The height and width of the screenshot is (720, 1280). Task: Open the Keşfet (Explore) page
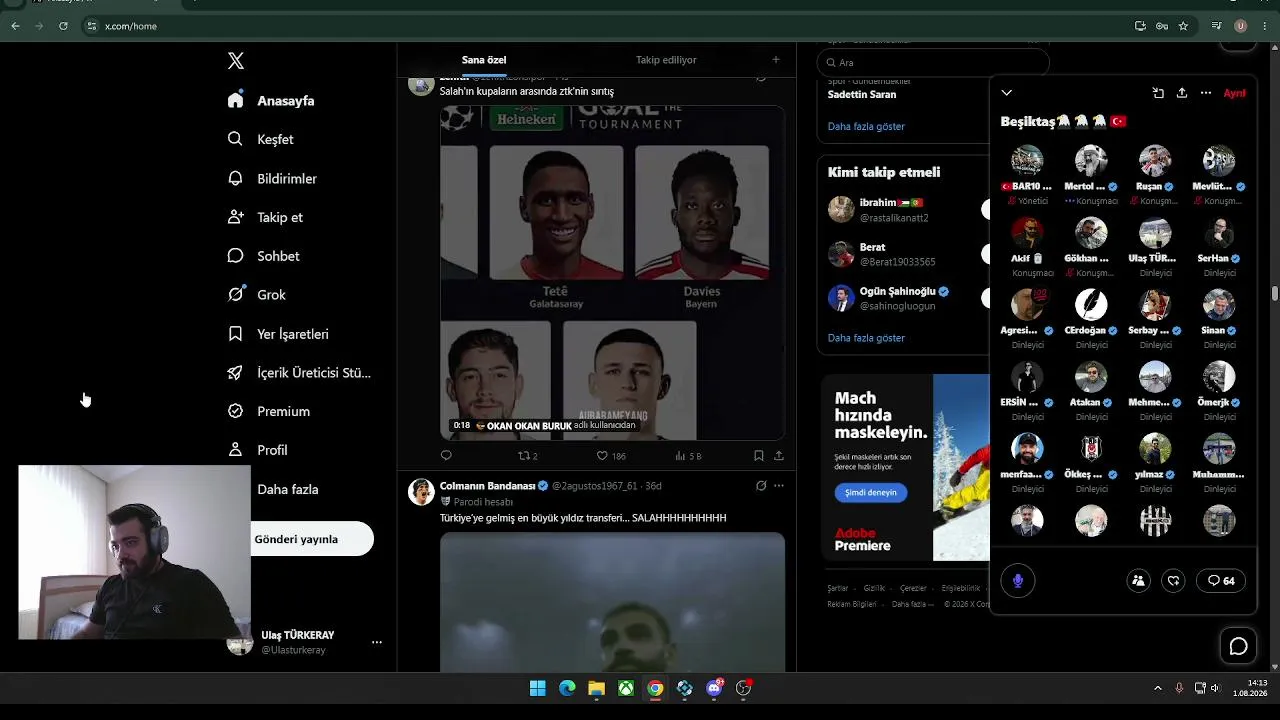261,139
